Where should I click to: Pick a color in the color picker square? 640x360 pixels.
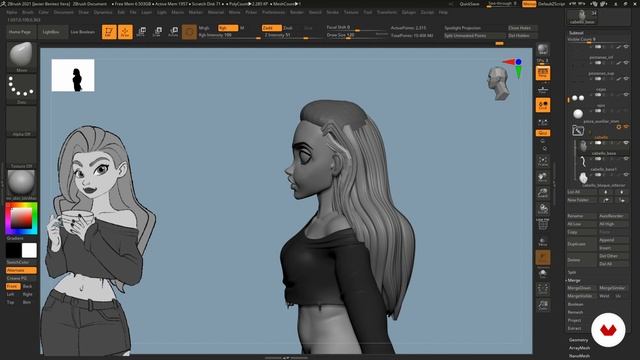[21, 218]
